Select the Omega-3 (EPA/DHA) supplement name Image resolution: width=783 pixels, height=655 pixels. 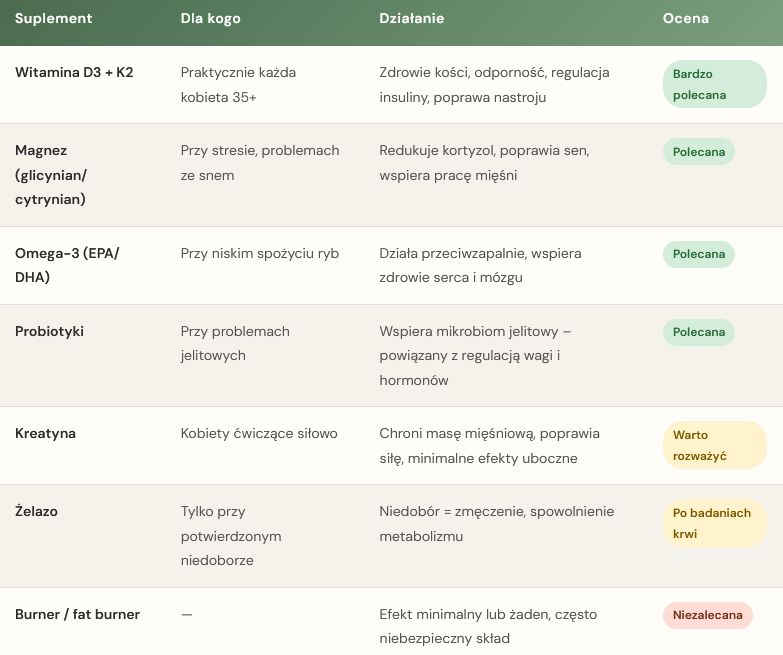pos(67,265)
